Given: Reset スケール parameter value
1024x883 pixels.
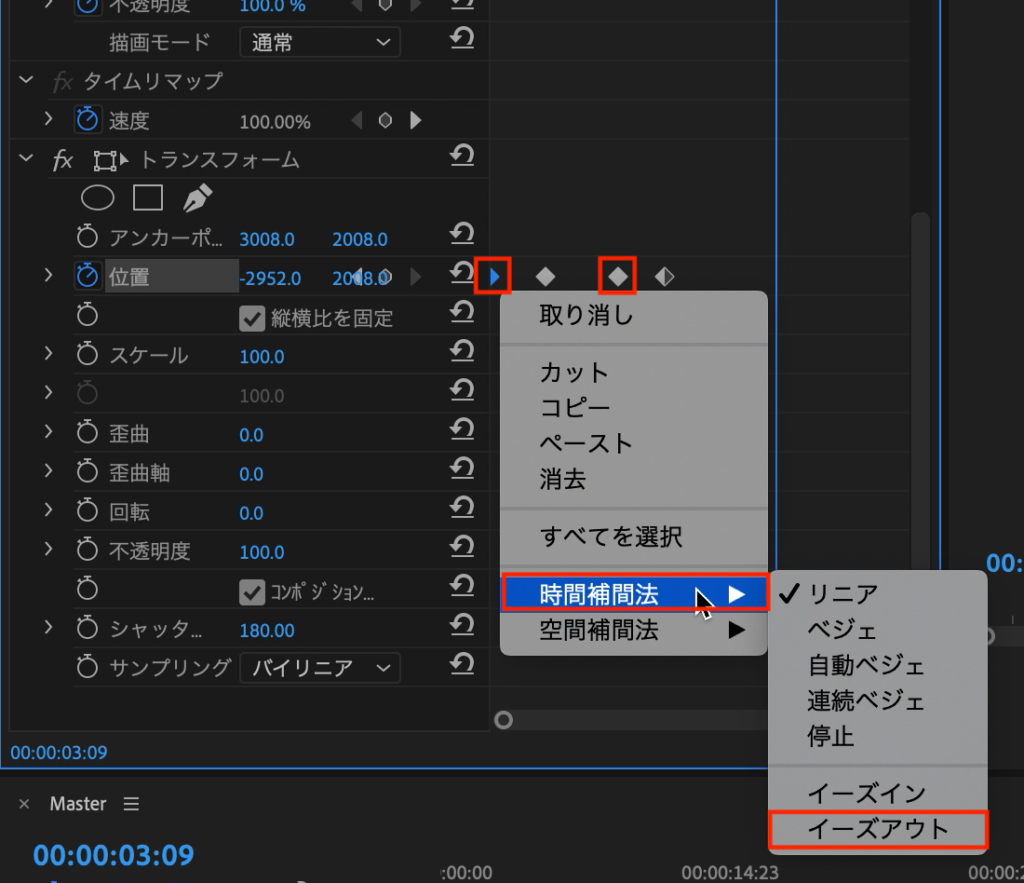Looking at the screenshot, I should (462, 351).
